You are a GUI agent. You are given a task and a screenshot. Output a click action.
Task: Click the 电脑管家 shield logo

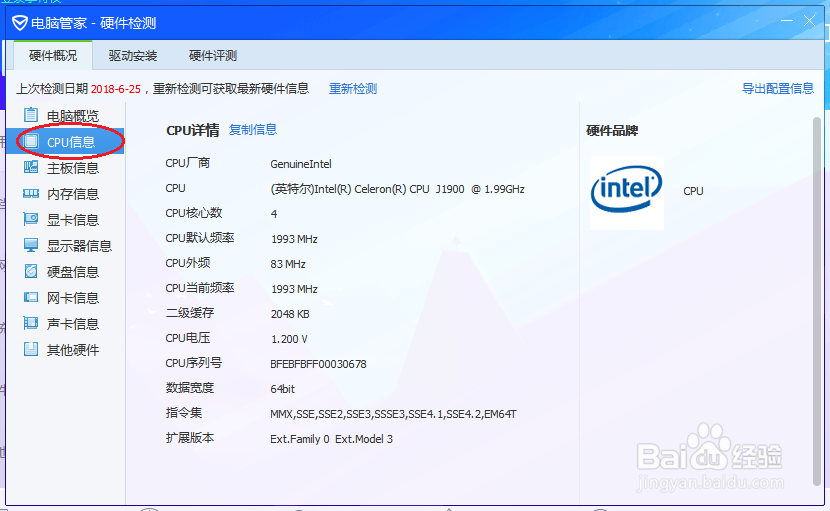coord(20,23)
